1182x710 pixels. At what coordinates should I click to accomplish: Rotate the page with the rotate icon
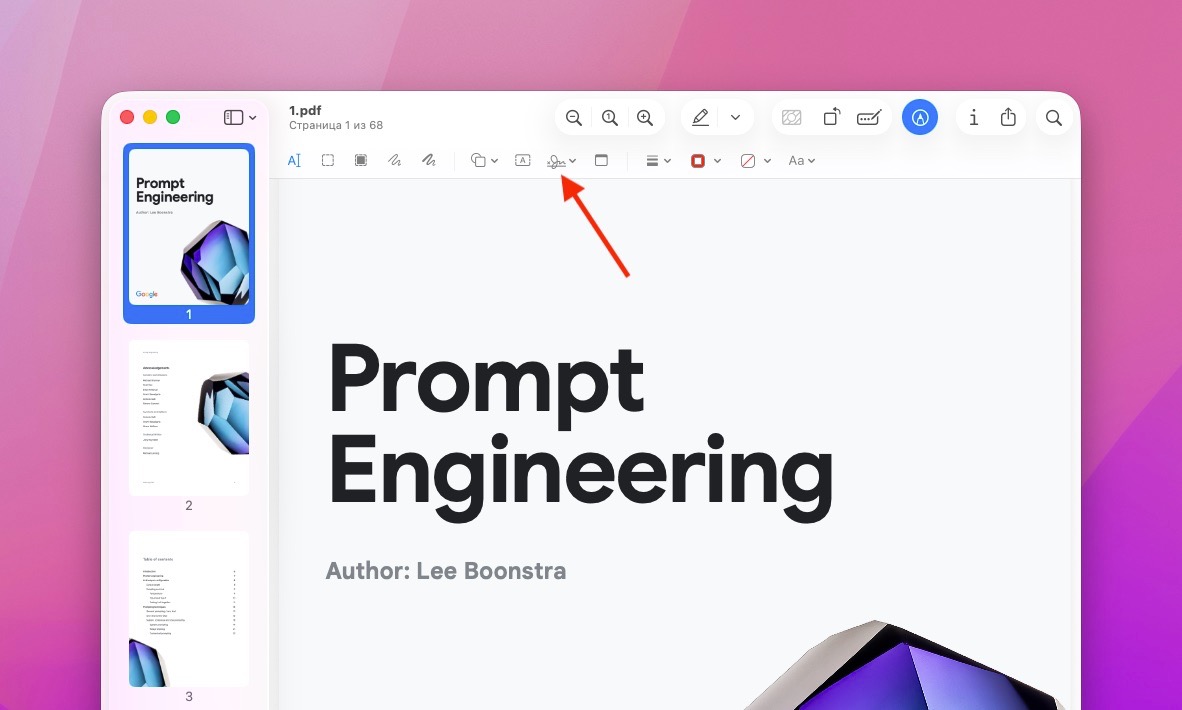[x=831, y=118]
